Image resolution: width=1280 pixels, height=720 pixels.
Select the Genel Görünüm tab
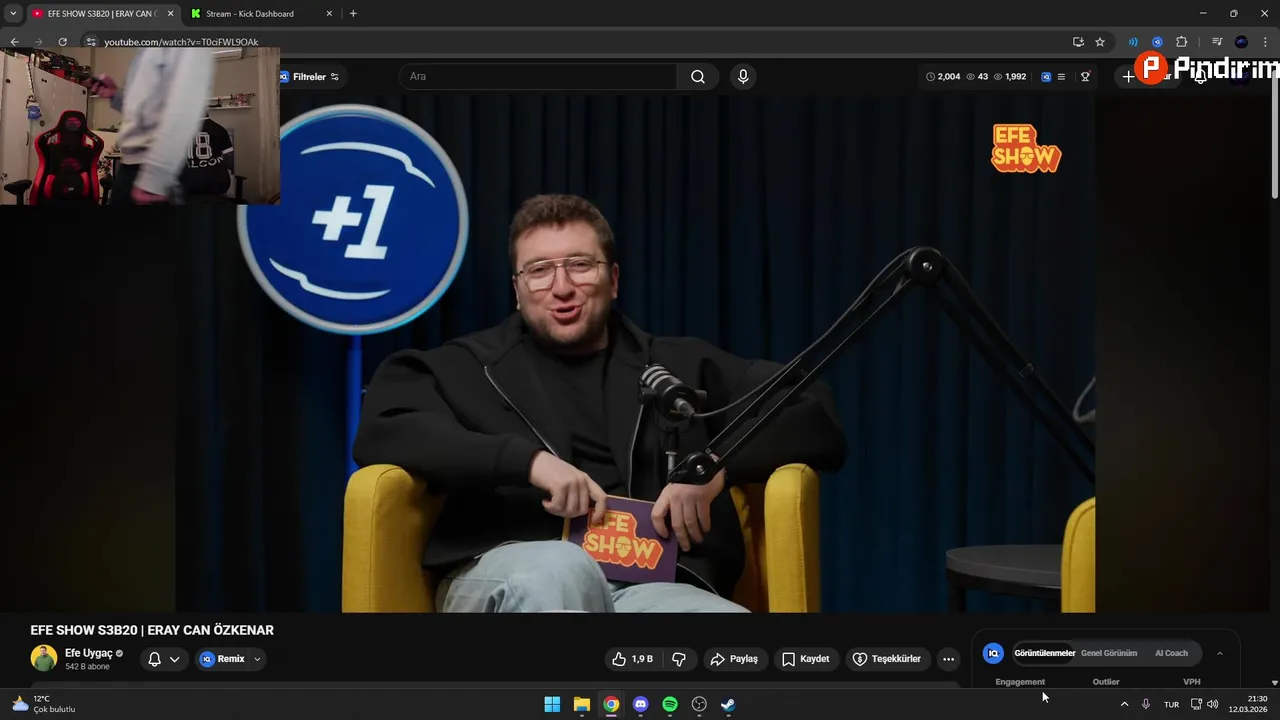pos(1109,653)
